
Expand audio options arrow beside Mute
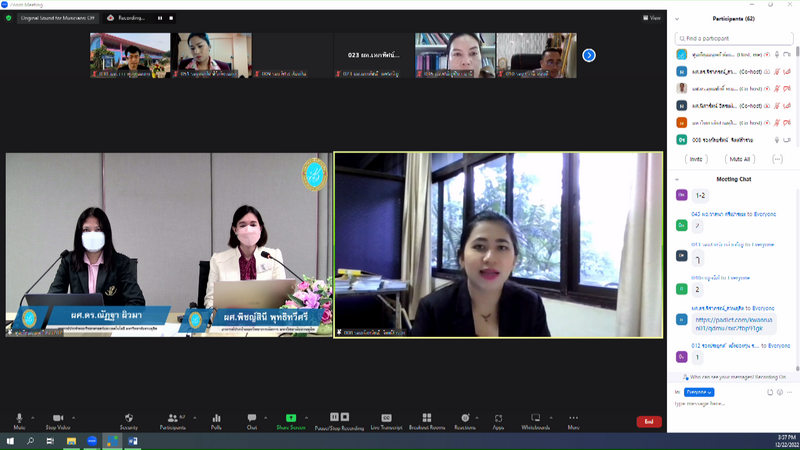(33, 418)
